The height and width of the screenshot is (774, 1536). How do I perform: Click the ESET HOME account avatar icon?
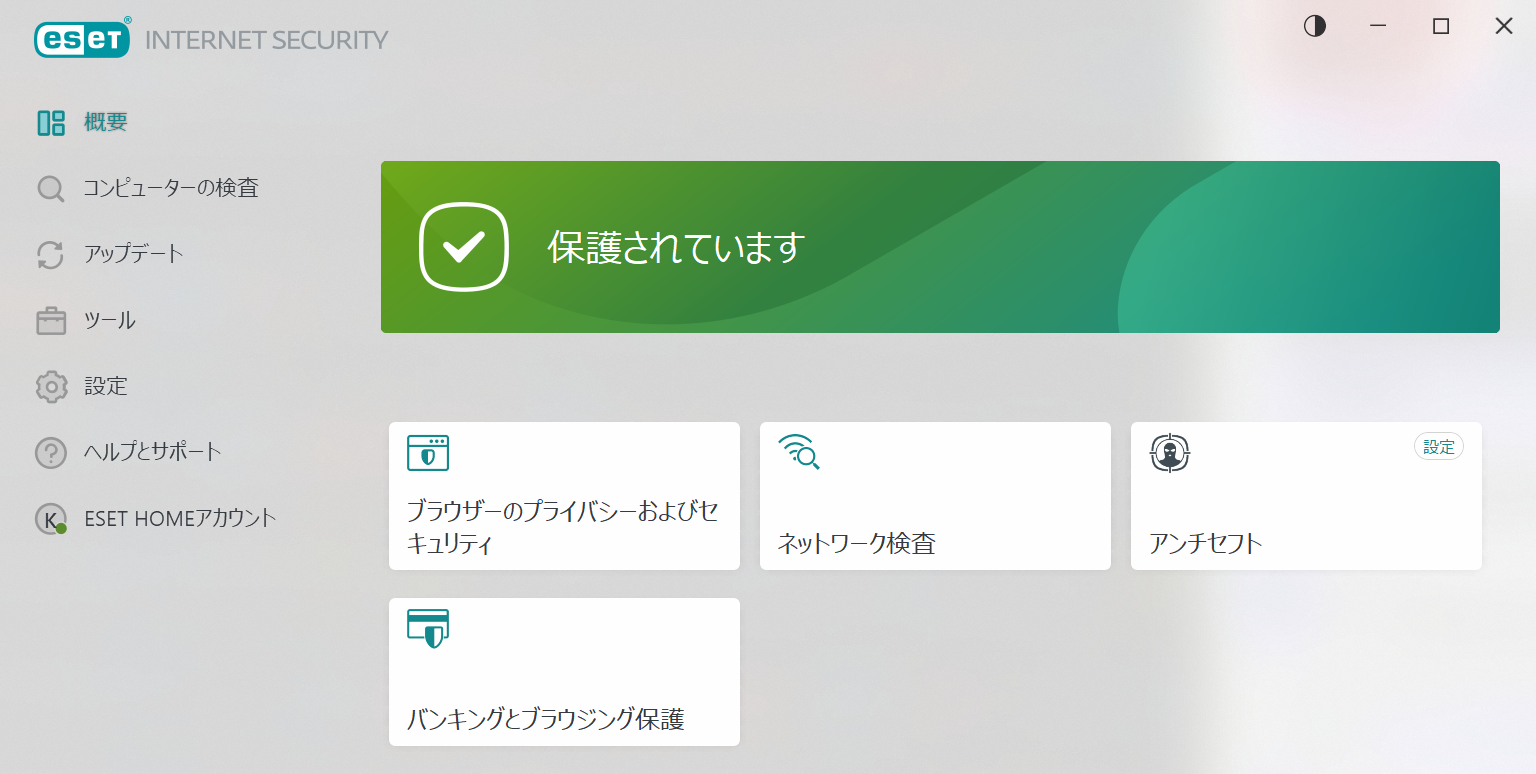pos(51,519)
